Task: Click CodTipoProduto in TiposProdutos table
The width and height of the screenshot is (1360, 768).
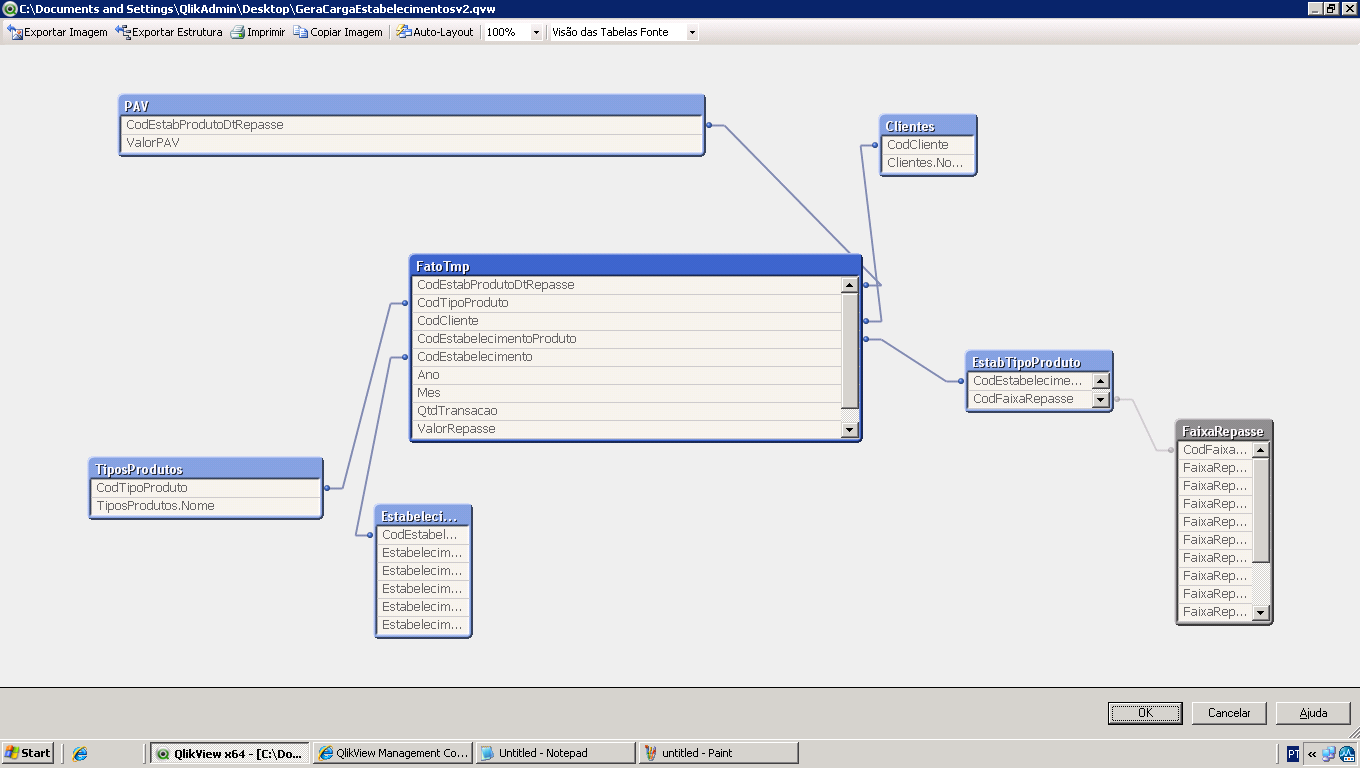Action: coord(206,488)
